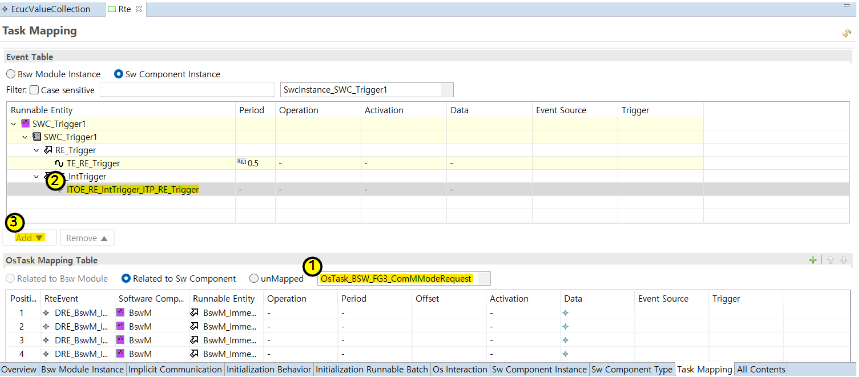Open the Initialization Behavior tab
This screenshot has width=859, height=377.
point(269,369)
